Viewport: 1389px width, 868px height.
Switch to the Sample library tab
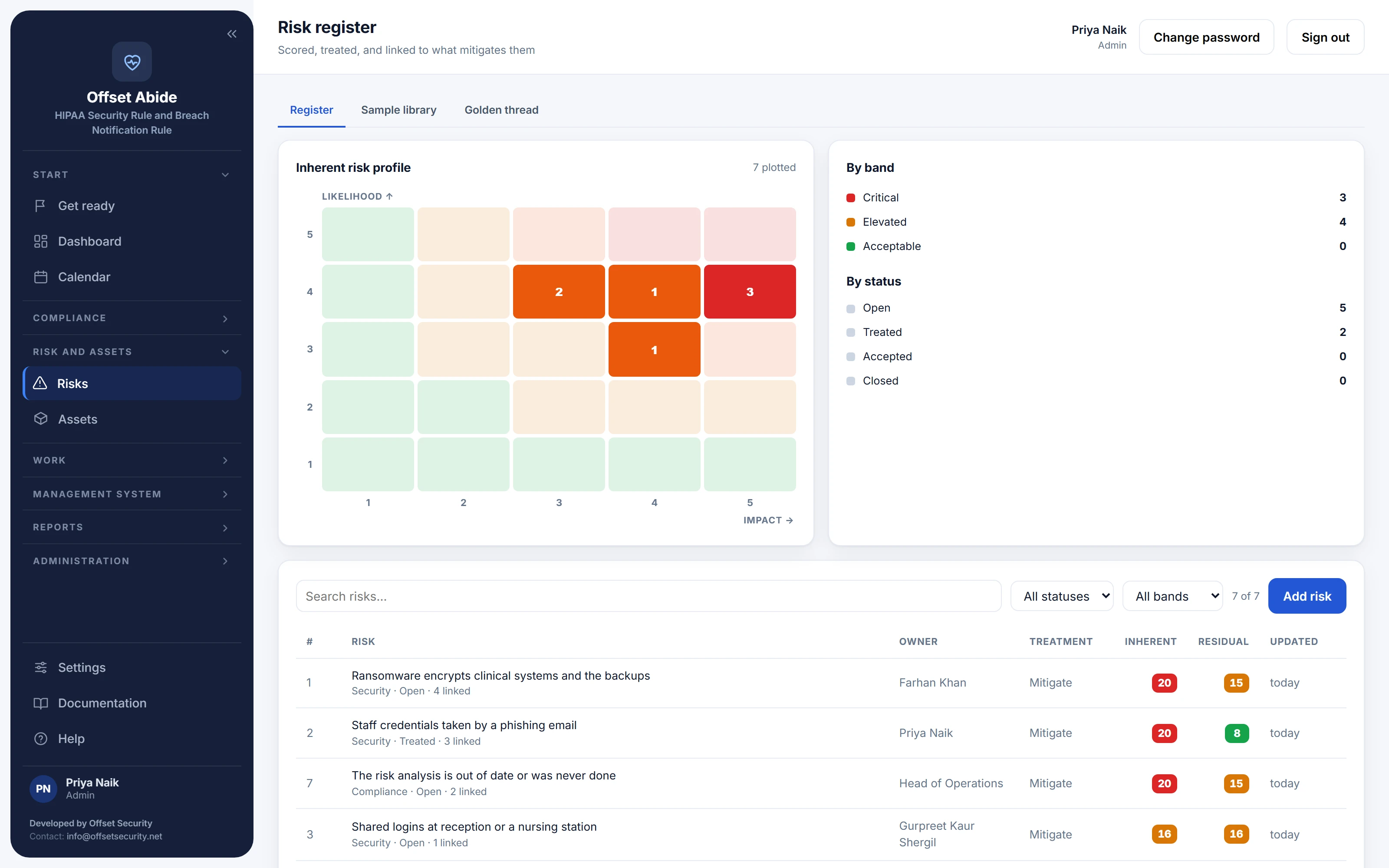point(399,110)
